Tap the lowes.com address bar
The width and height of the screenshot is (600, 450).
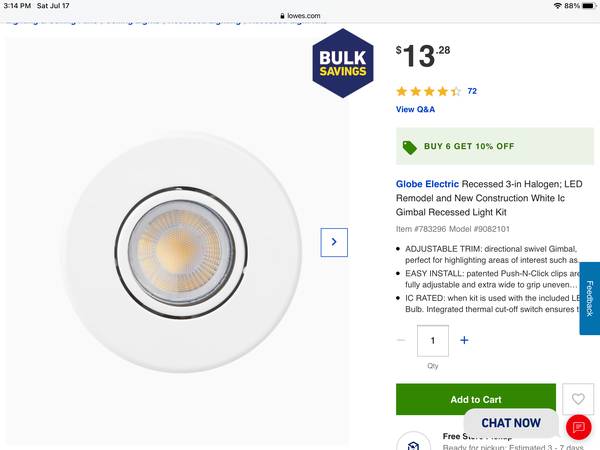coord(300,16)
